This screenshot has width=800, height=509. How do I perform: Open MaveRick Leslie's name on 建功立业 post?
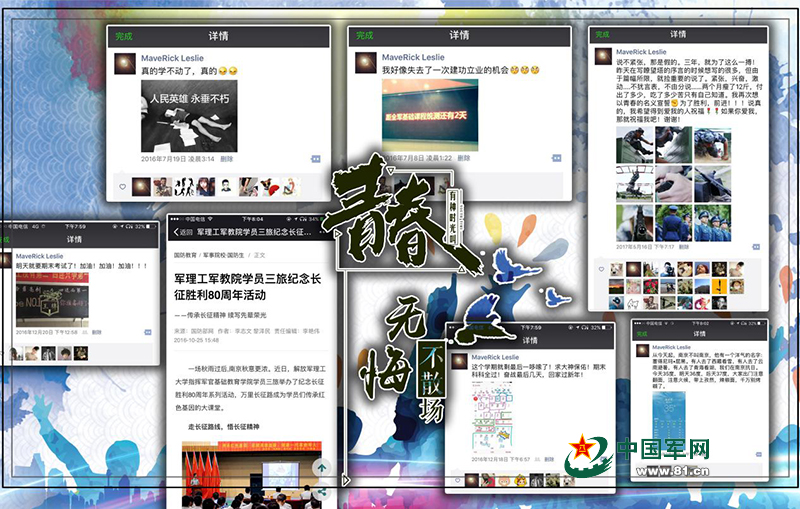pyautogui.click(x=413, y=57)
